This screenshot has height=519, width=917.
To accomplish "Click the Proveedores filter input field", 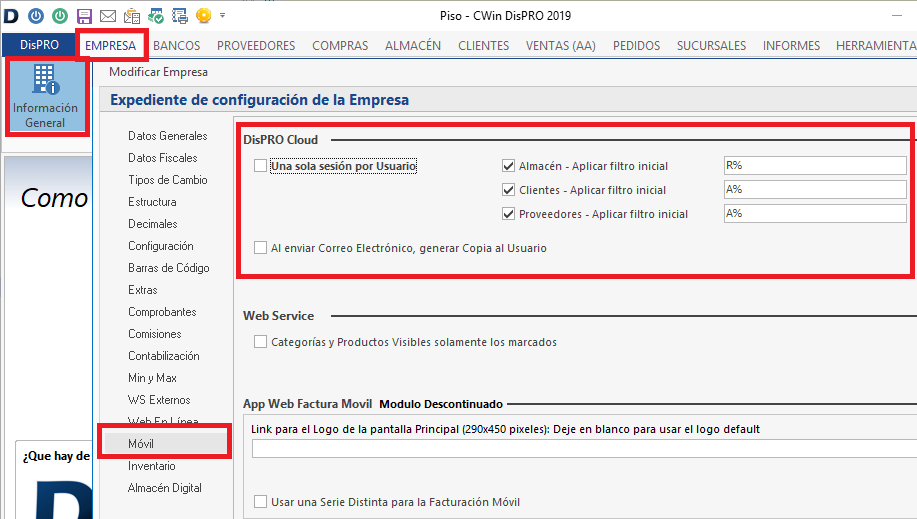I will (x=814, y=213).
